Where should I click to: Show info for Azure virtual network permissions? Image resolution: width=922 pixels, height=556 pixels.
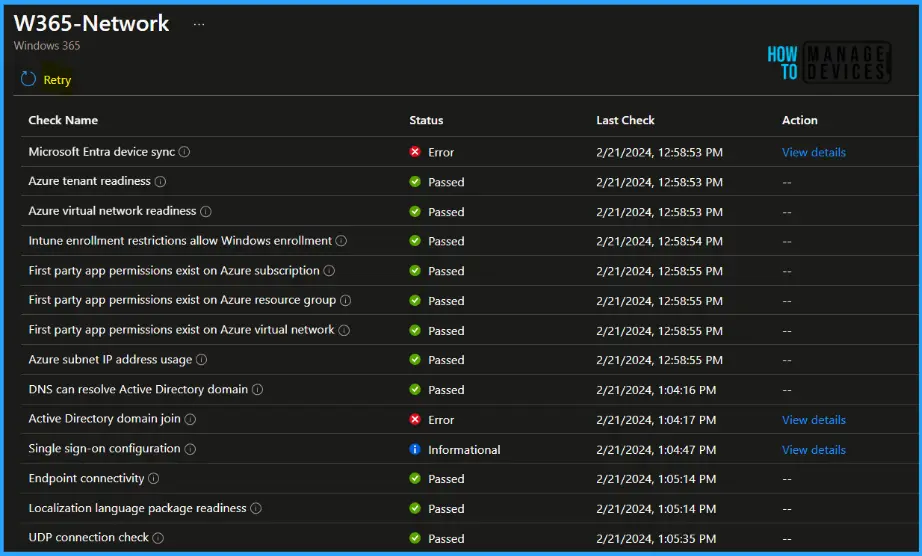click(x=344, y=330)
